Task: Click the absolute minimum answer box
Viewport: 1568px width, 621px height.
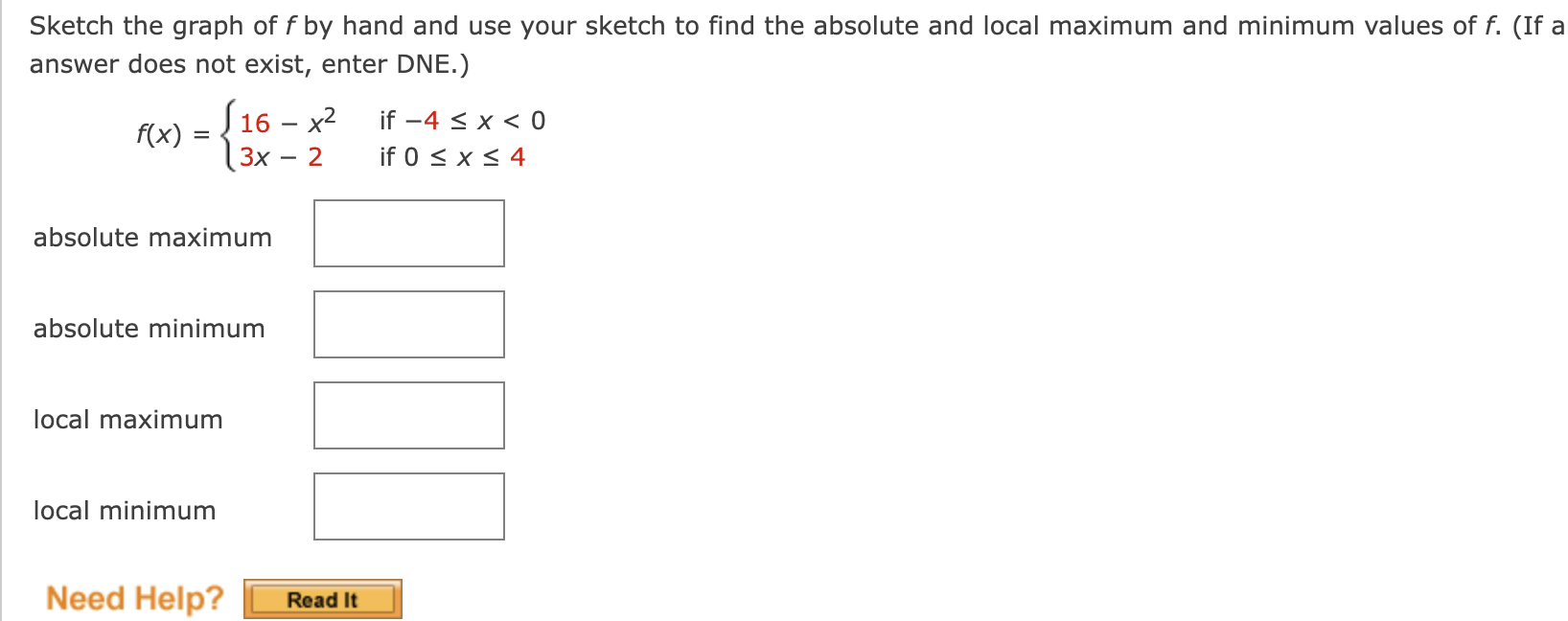Action: (408, 323)
